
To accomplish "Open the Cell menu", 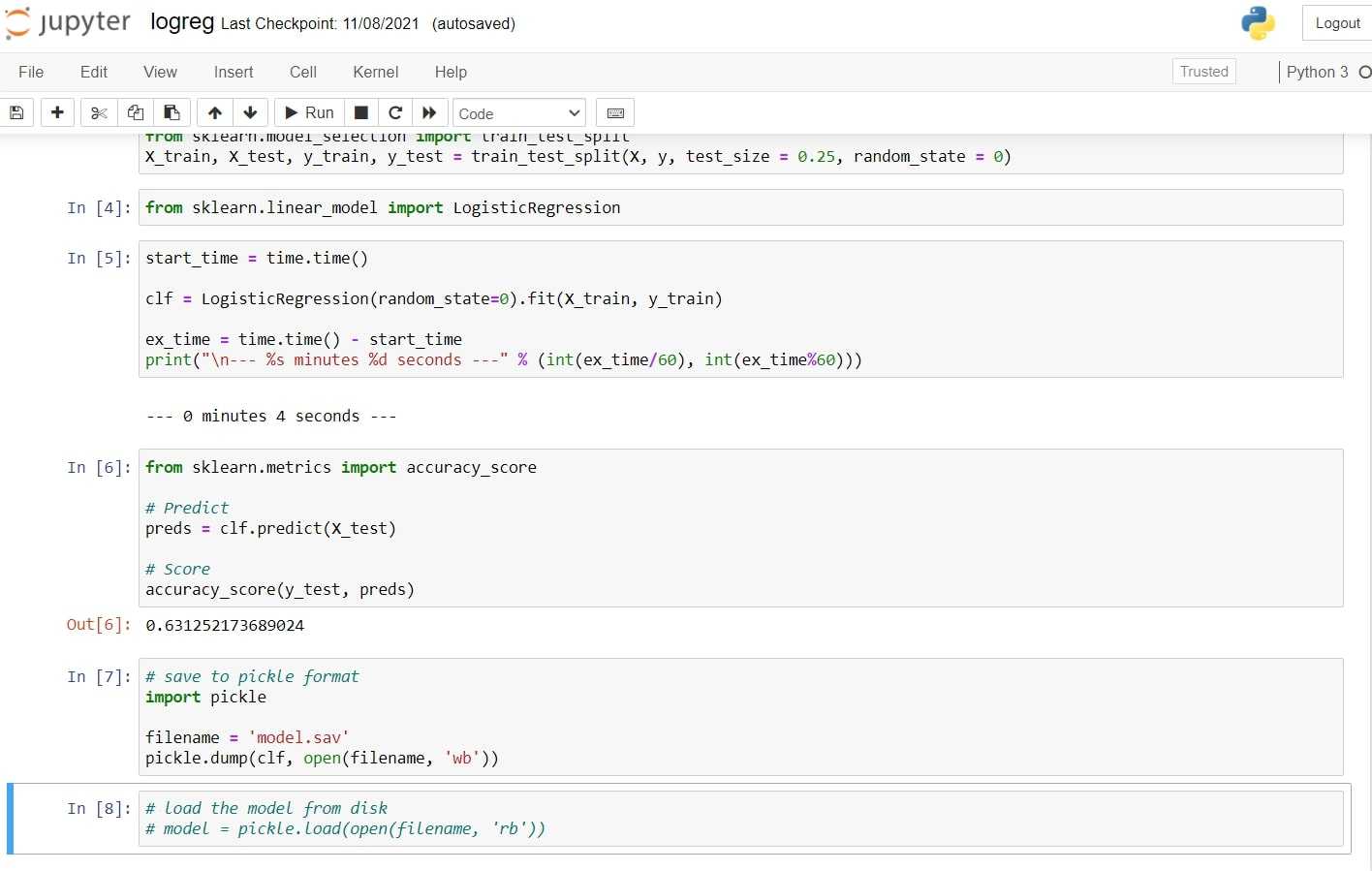I will click(x=302, y=72).
